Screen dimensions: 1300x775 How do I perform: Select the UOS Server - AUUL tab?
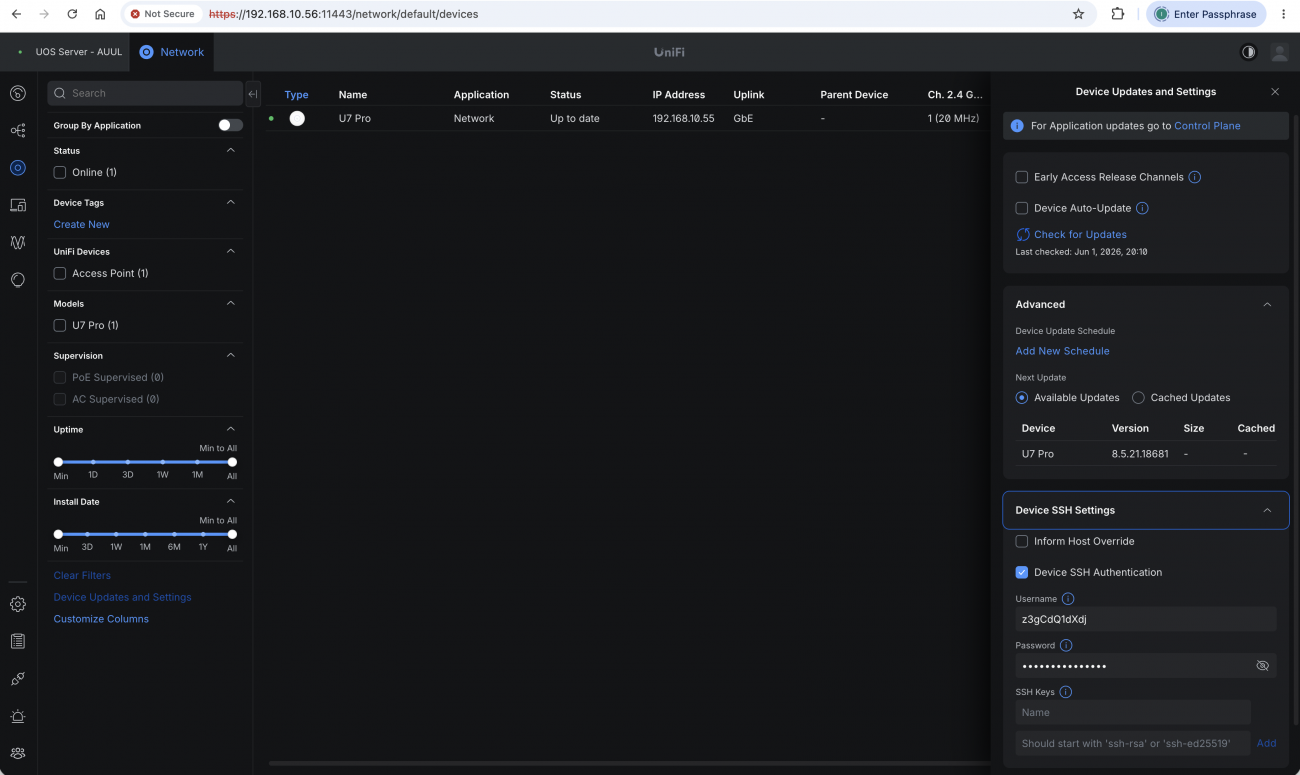69,52
